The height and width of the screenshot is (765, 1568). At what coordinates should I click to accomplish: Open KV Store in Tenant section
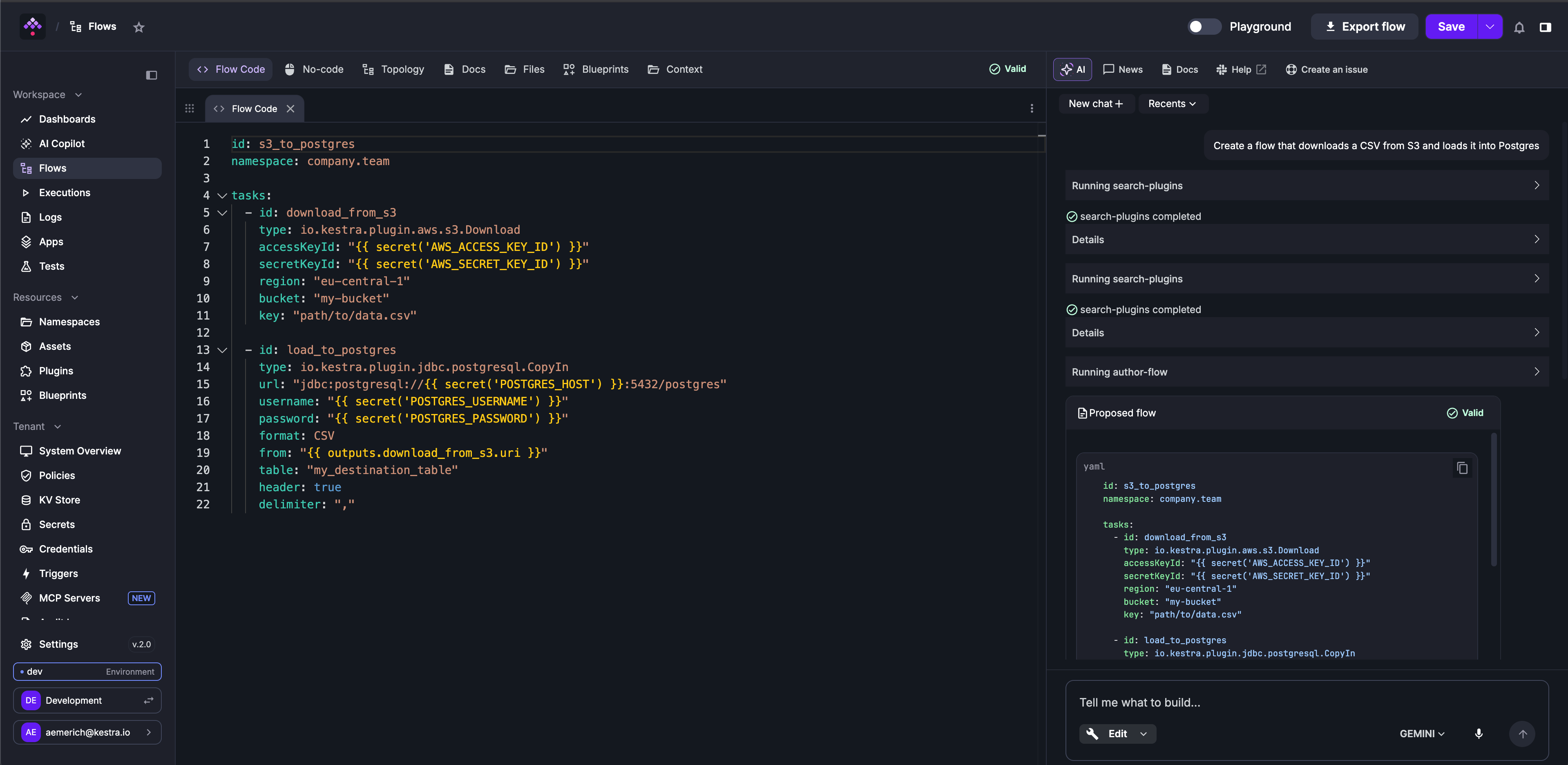(87, 499)
